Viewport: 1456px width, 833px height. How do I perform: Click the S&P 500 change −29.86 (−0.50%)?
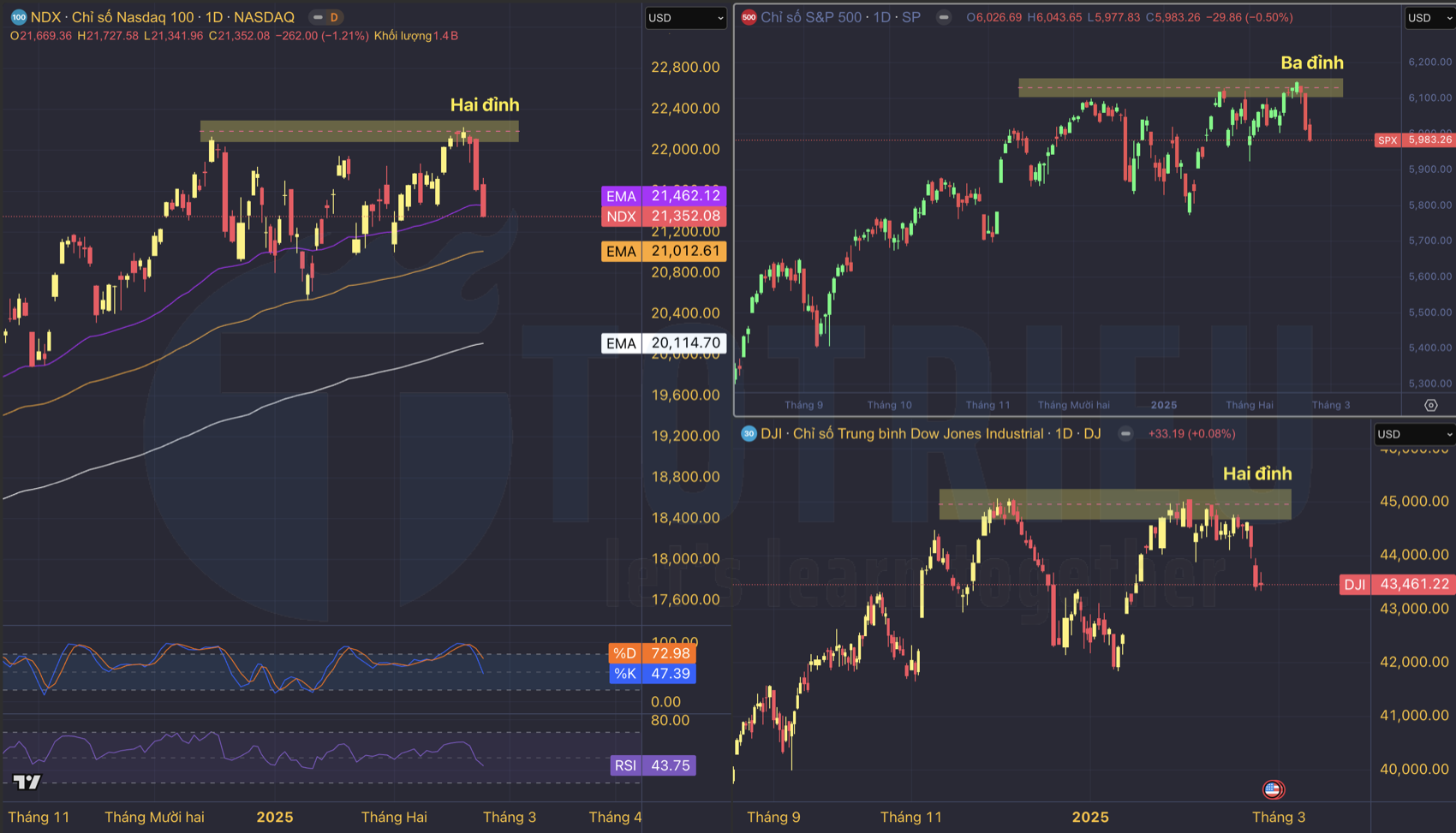(x=1250, y=17)
